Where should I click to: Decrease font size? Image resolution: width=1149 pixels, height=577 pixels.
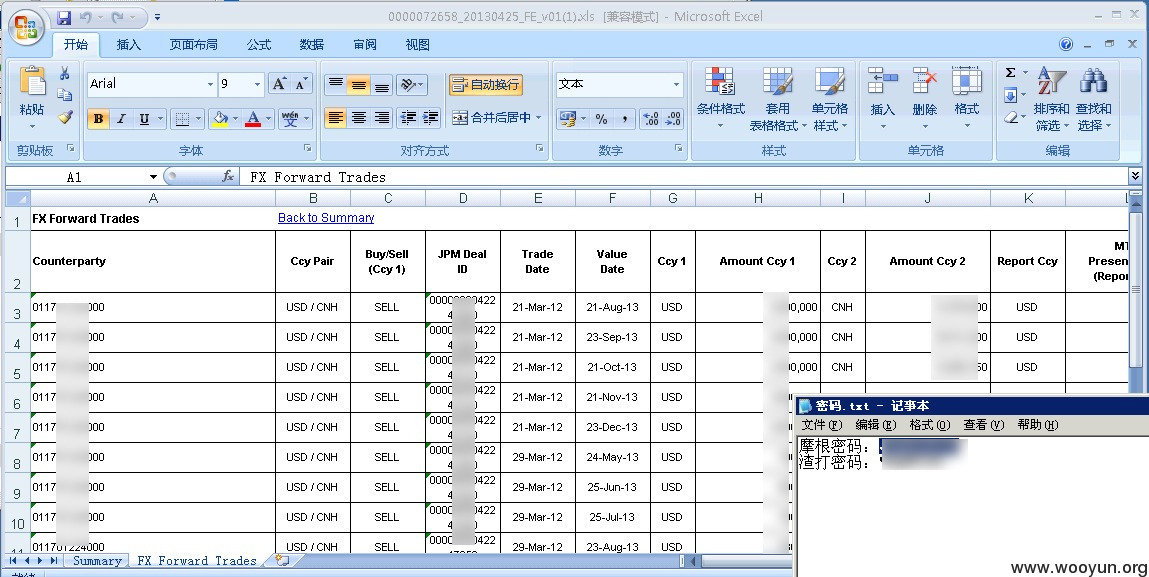pos(300,84)
